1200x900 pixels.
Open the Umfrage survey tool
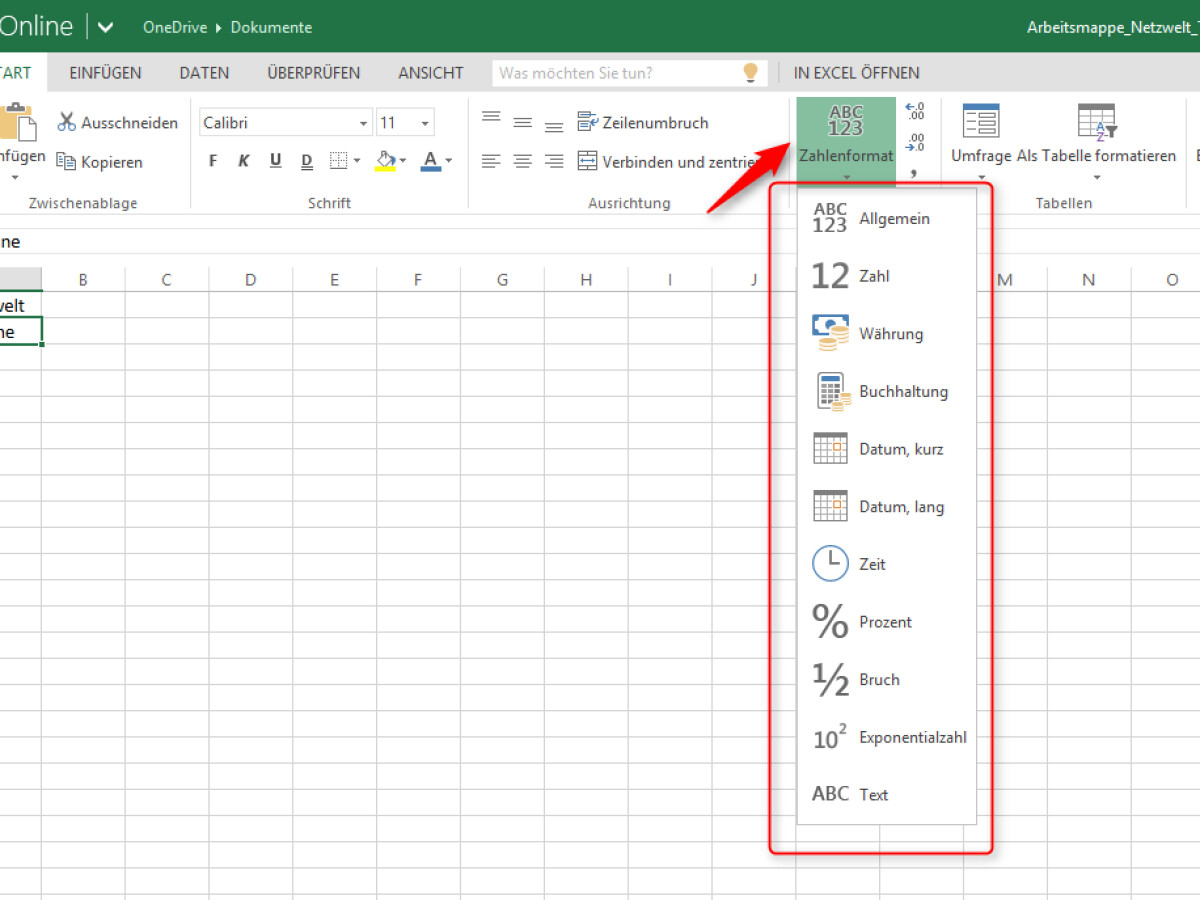(980, 122)
